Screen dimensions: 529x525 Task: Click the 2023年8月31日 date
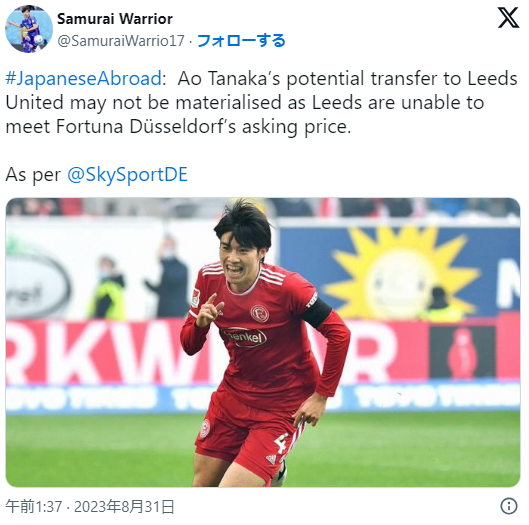pos(124,506)
